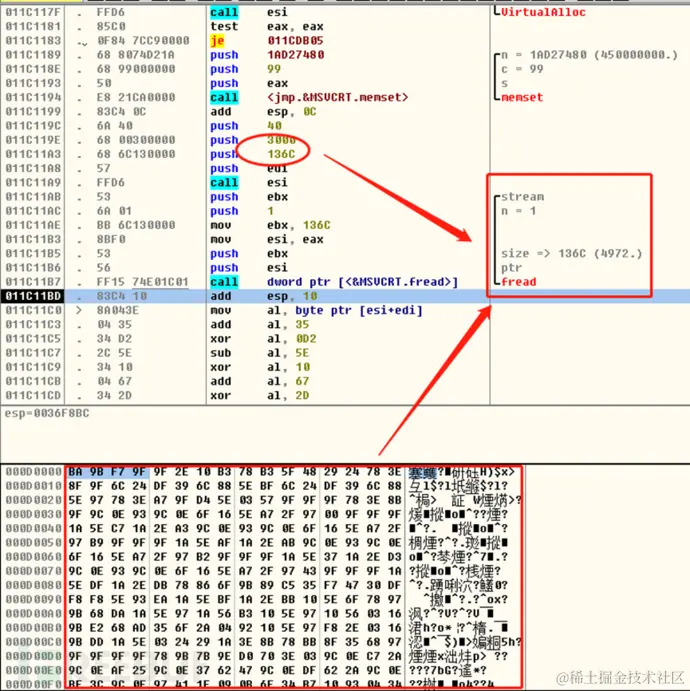Click dump address 000D00B0
The height and width of the screenshot is (691, 690).
coord(33,628)
